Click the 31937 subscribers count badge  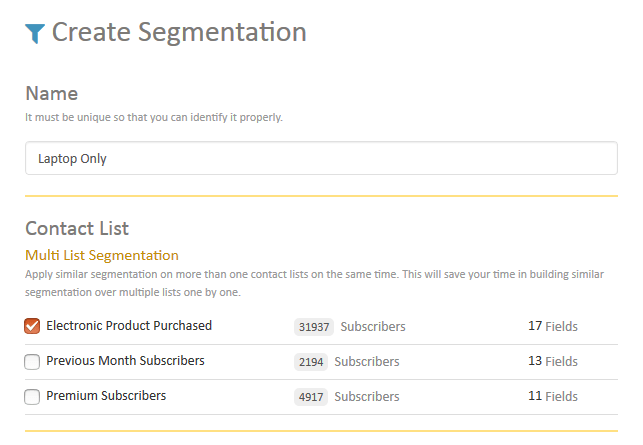click(x=314, y=327)
